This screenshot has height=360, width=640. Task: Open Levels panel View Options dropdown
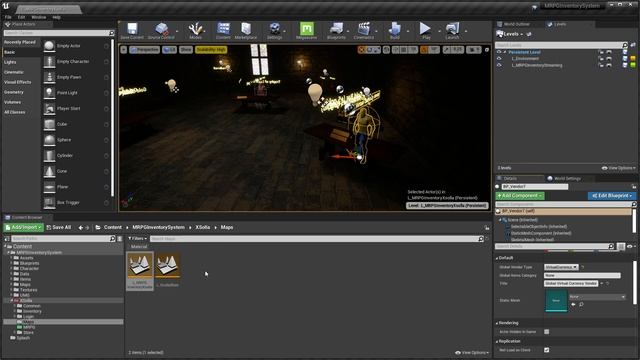click(x=619, y=168)
